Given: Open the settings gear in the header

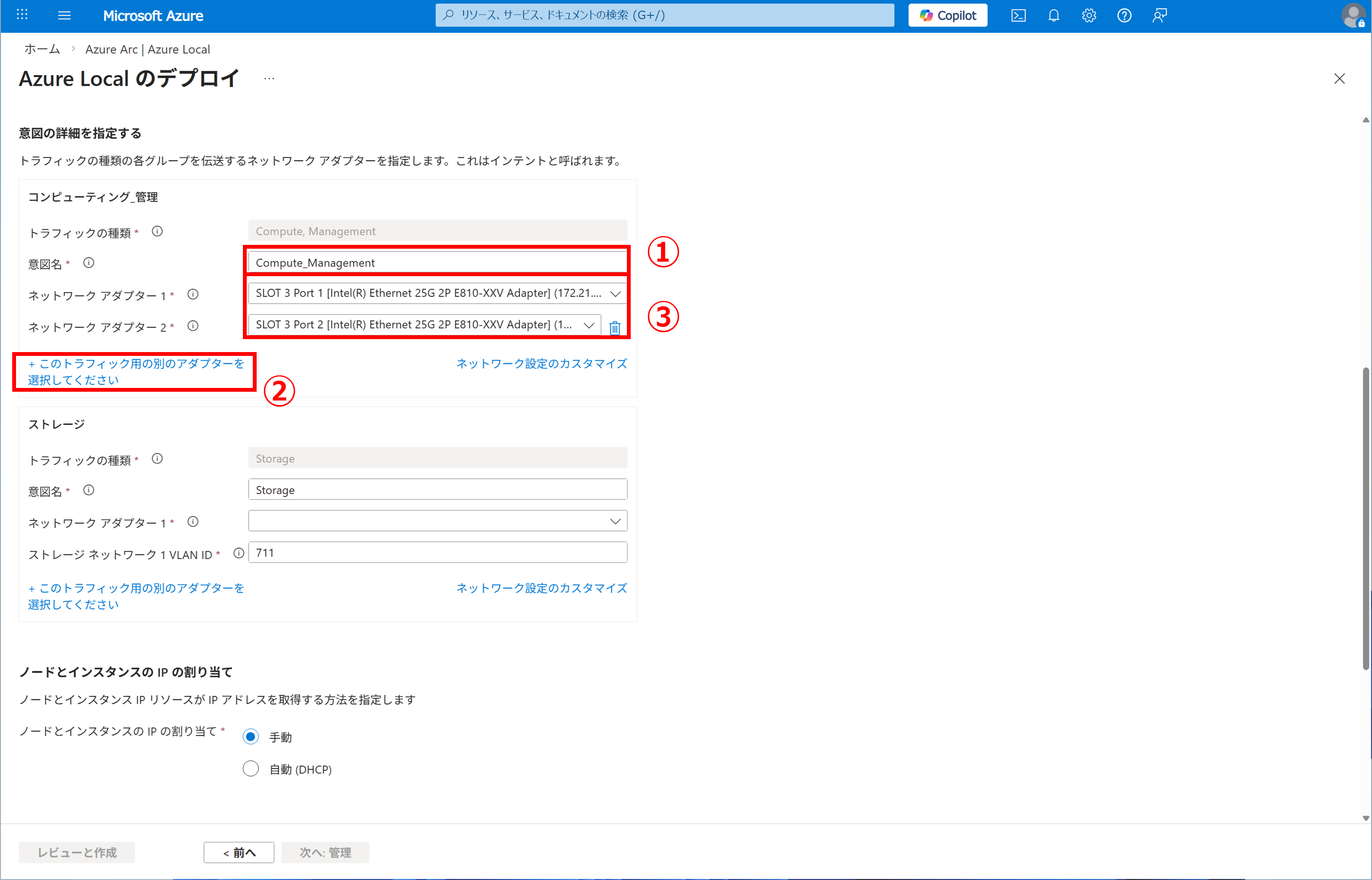Looking at the screenshot, I should (1089, 15).
